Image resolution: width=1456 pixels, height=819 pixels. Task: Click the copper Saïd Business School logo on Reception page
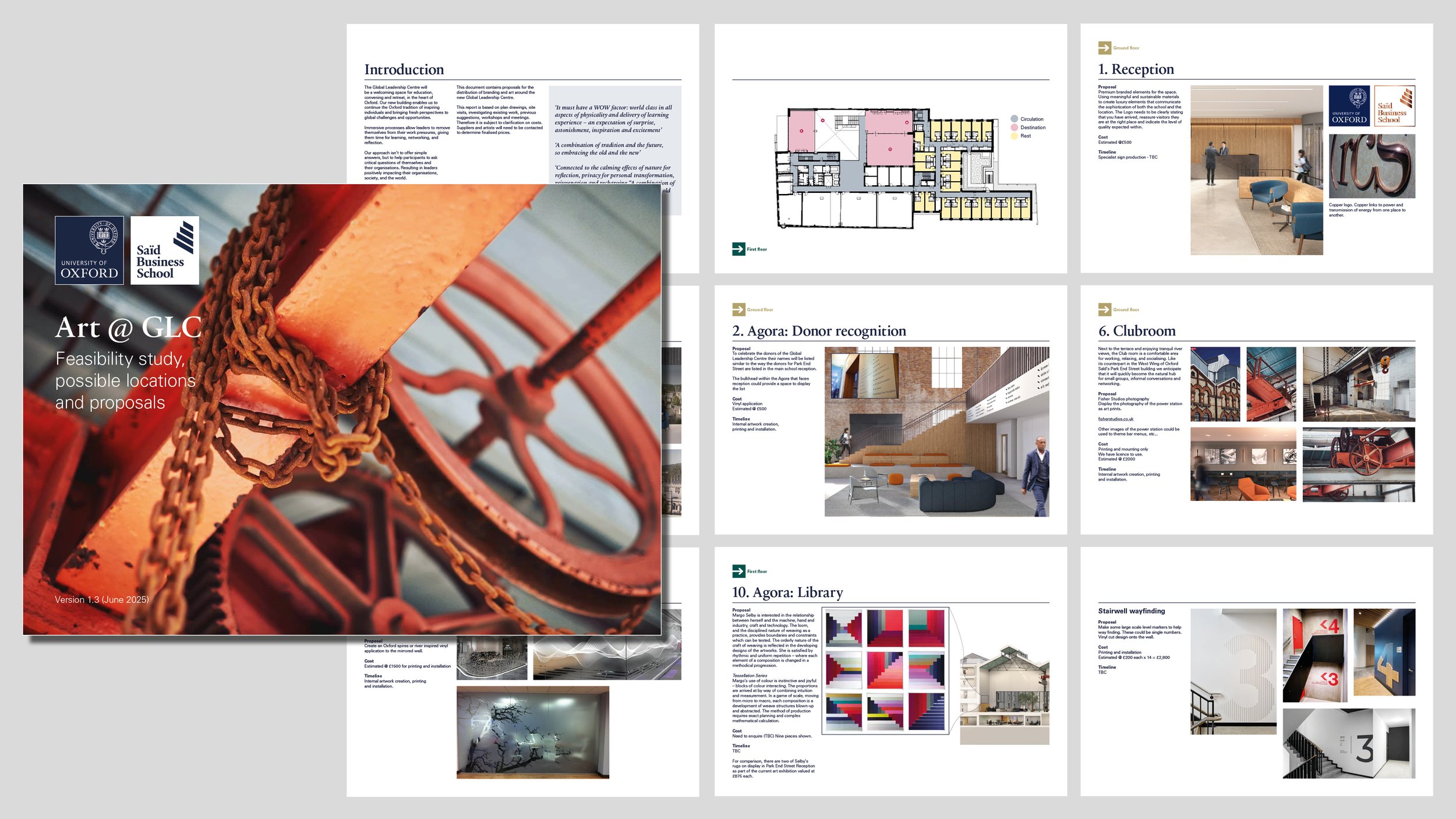[x=1394, y=106]
